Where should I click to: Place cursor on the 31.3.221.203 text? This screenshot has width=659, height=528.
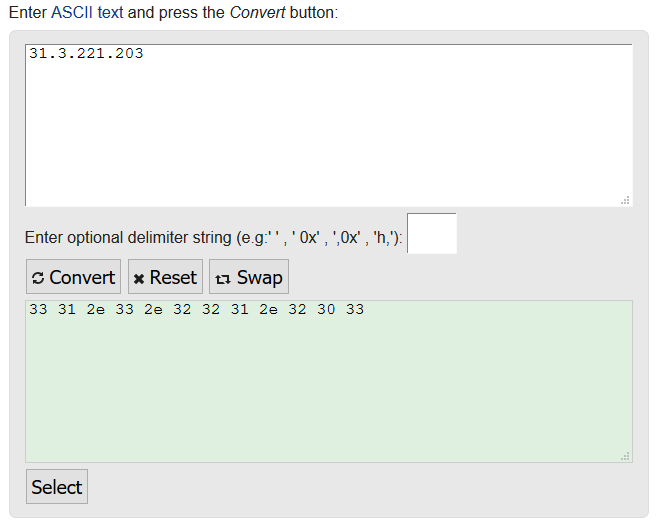coord(86,53)
